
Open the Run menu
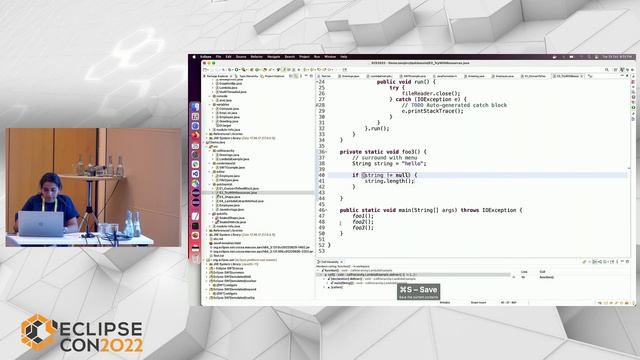[317, 57]
